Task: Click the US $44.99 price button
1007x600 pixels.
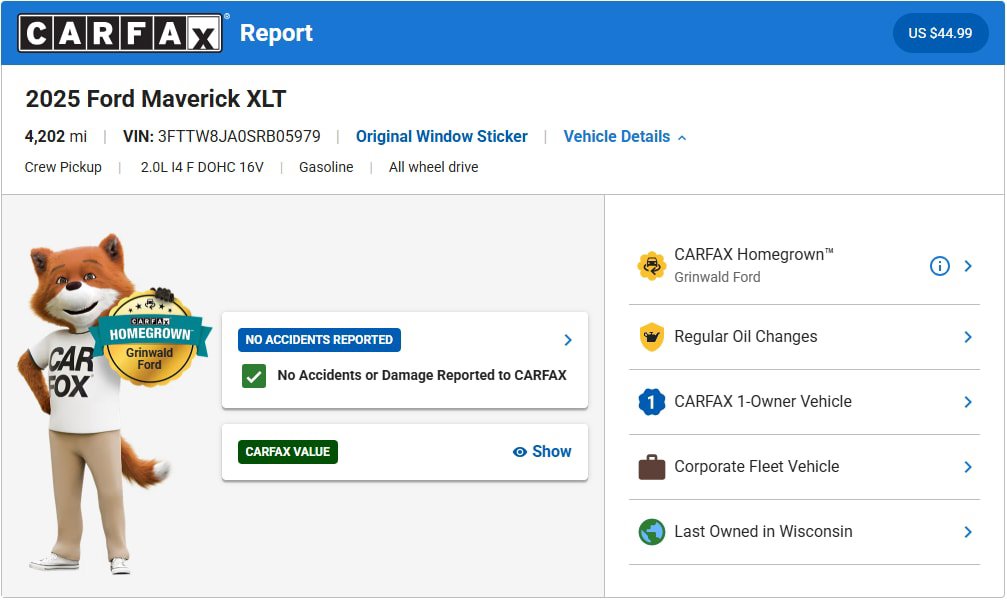Action: tap(940, 33)
